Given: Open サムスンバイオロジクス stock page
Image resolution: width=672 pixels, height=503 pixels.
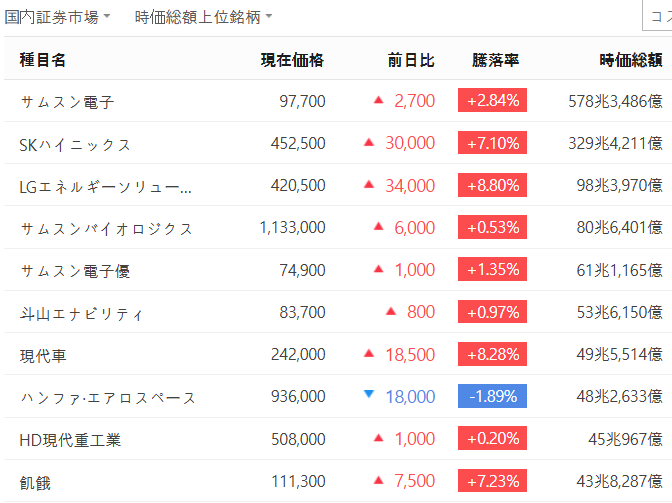Looking at the screenshot, I should coord(106,228).
